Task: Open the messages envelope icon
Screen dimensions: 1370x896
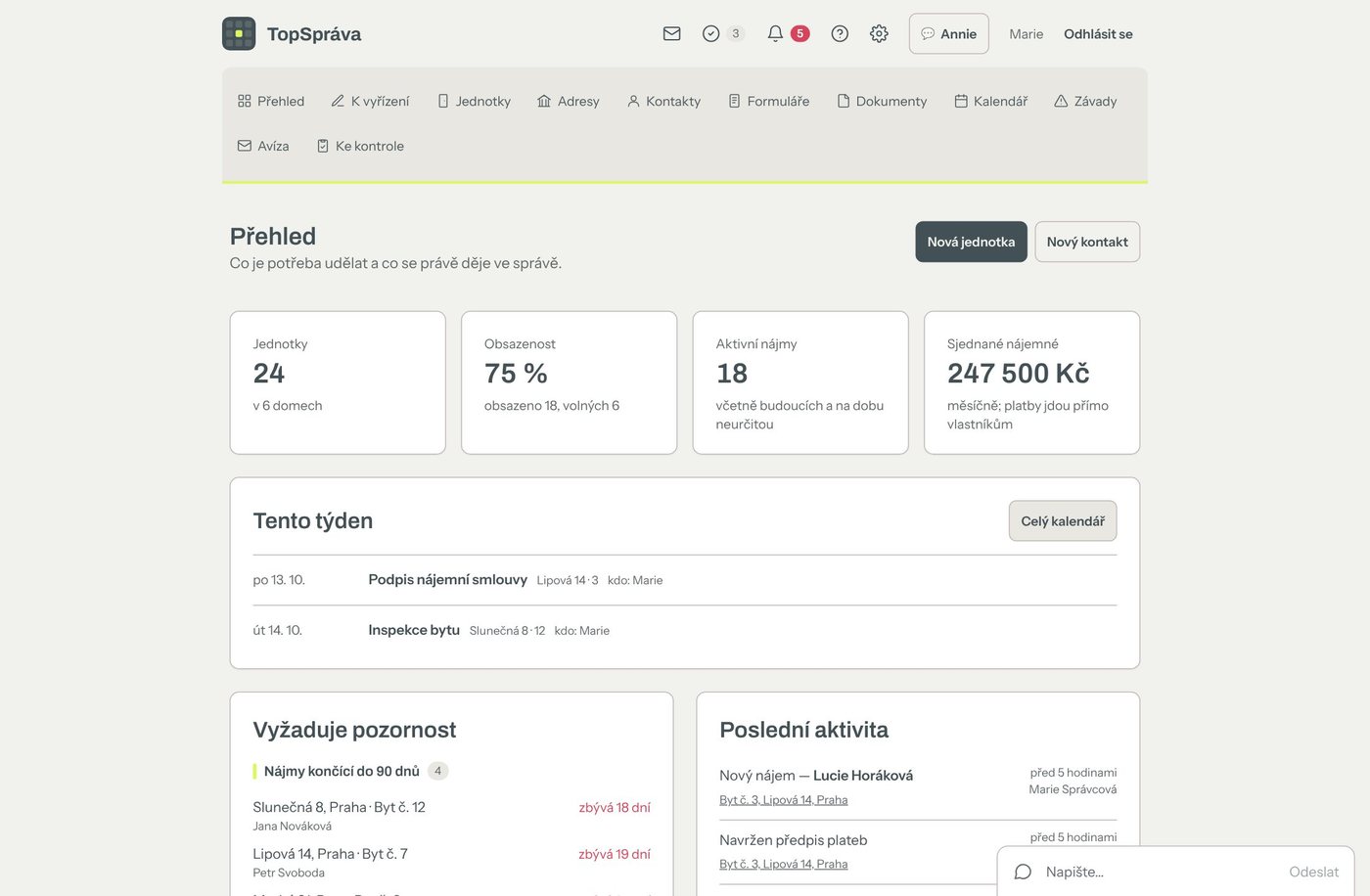Action: [x=671, y=33]
